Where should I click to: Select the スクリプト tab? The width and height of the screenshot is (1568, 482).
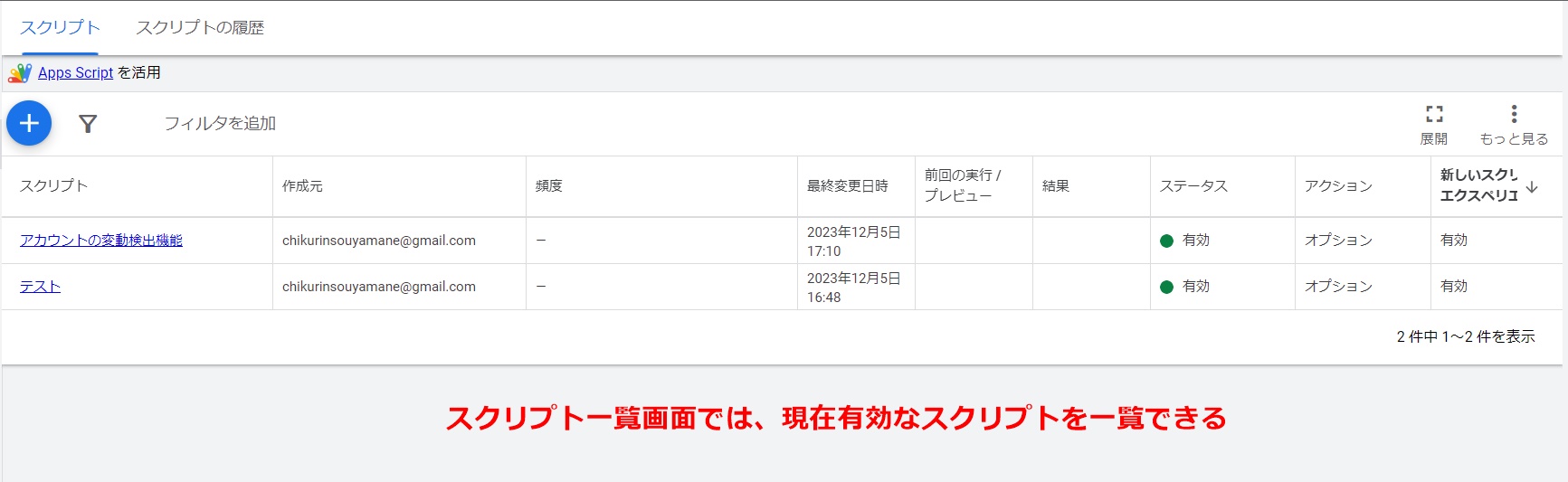click(x=60, y=28)
